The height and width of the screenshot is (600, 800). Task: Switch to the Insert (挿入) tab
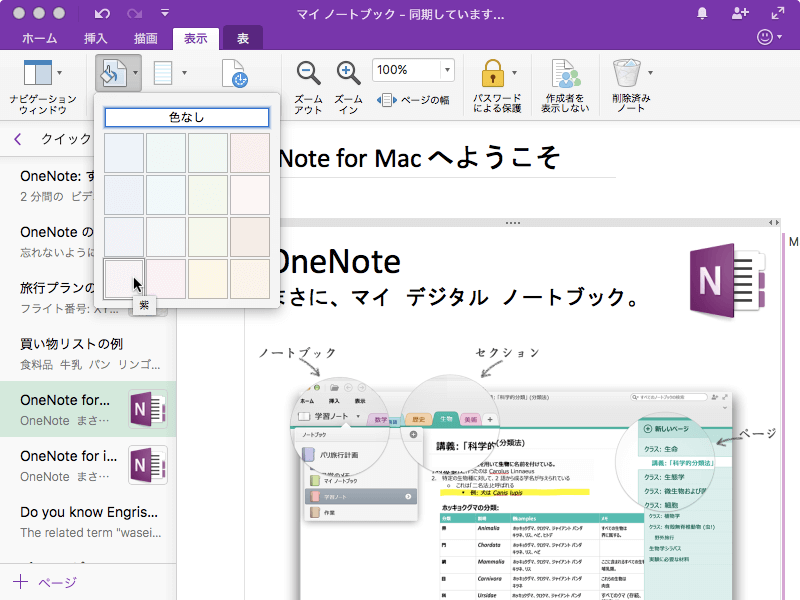(96, 39)
